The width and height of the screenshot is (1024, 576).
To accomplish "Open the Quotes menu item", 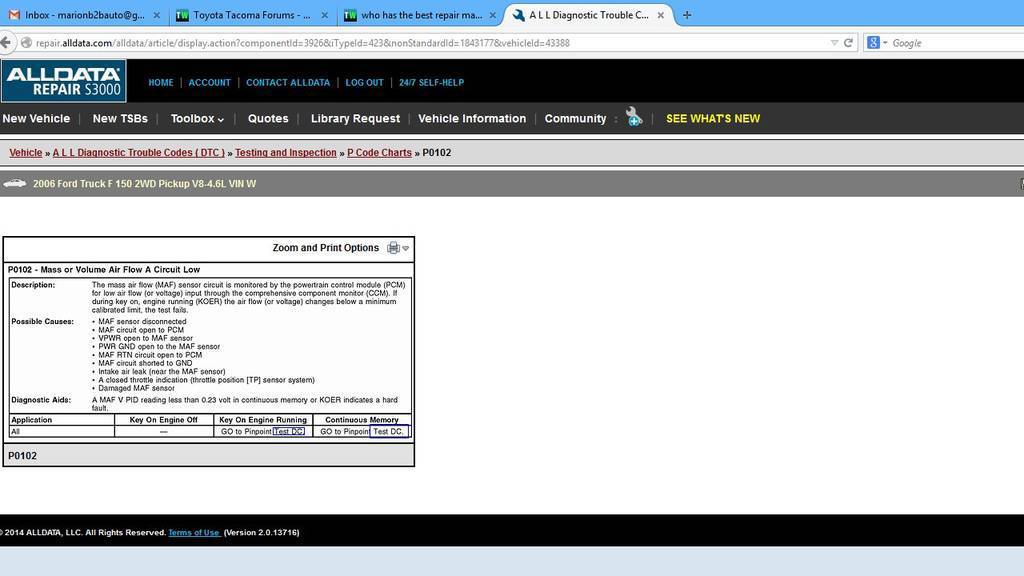I will (x=268, y=119).
